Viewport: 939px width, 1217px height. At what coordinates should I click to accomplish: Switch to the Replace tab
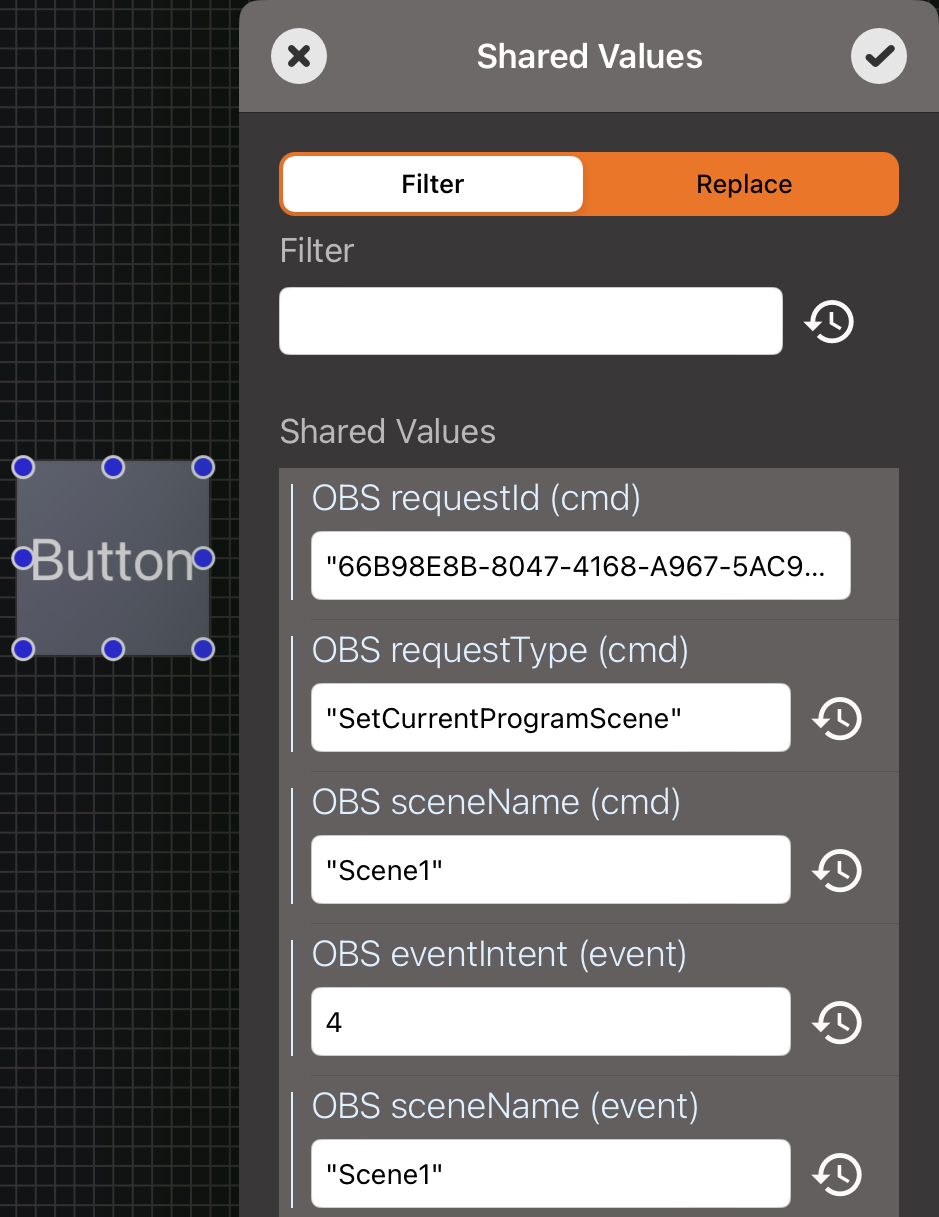[744, 184]
